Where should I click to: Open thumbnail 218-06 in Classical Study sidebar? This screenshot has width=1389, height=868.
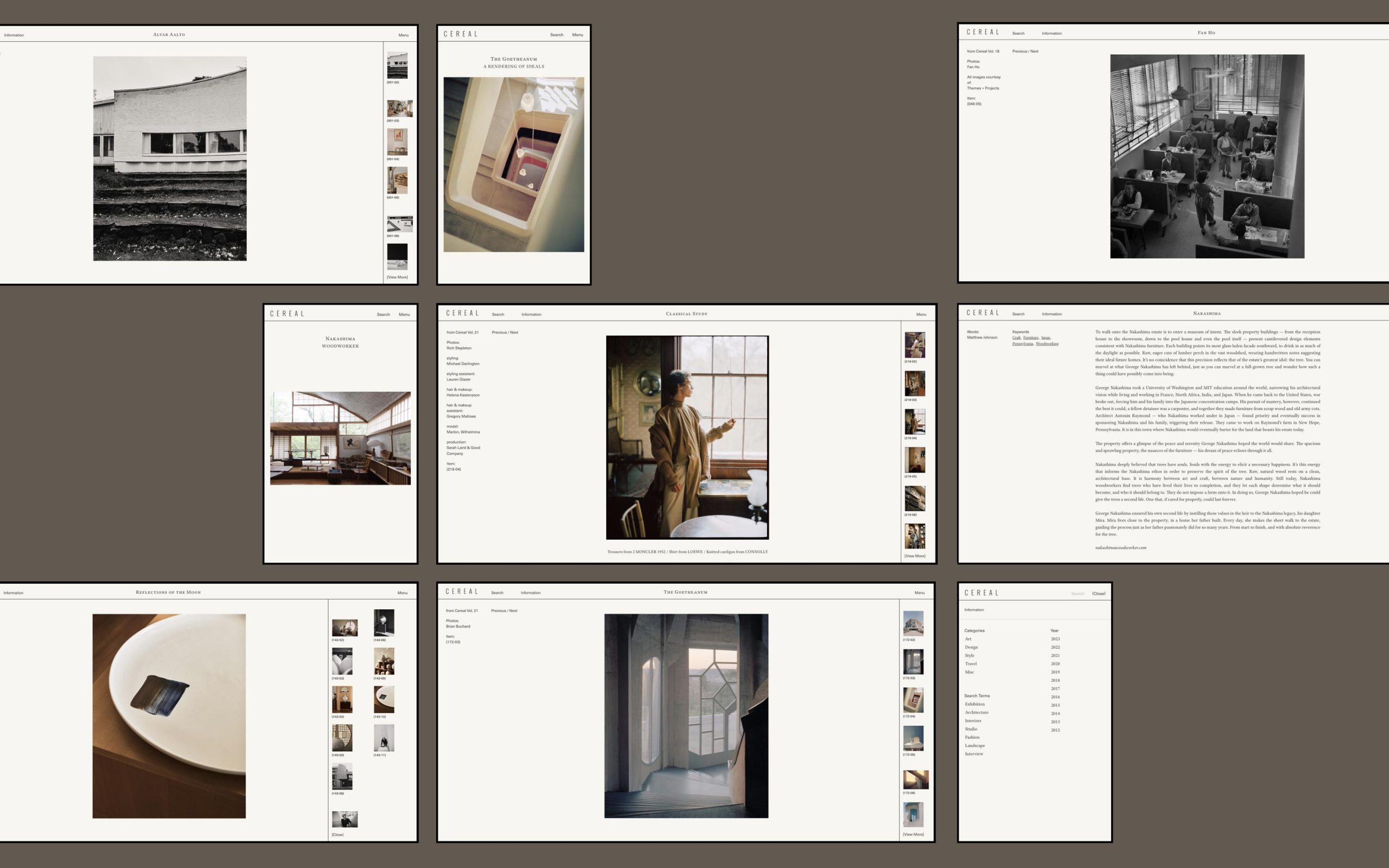(914, 499)
